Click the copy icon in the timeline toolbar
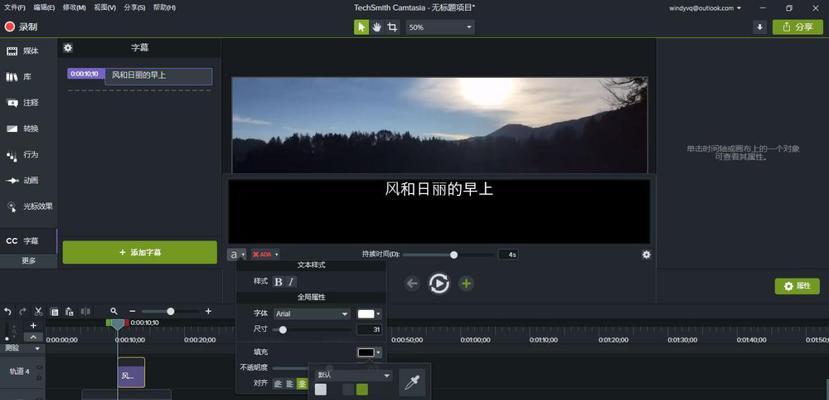The width and height of the screenshot is (829, 400). coord(54,312)
